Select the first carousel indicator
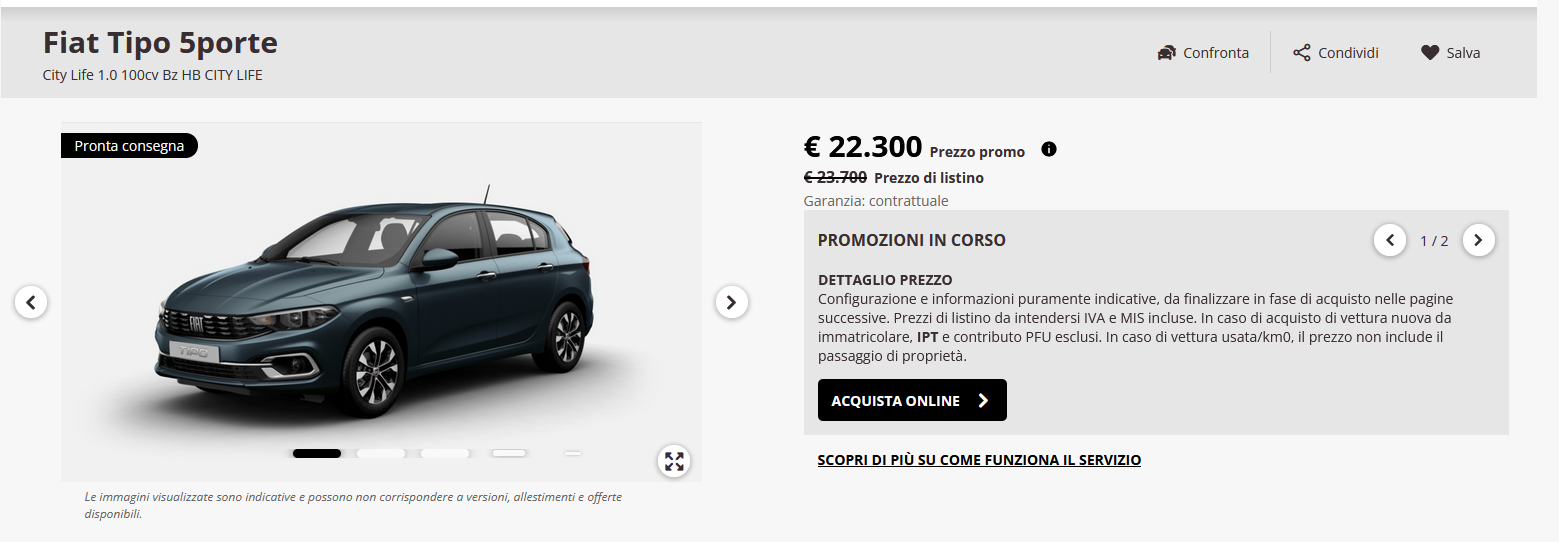Viewport: 1559px width, 542px height. point(317,453)
